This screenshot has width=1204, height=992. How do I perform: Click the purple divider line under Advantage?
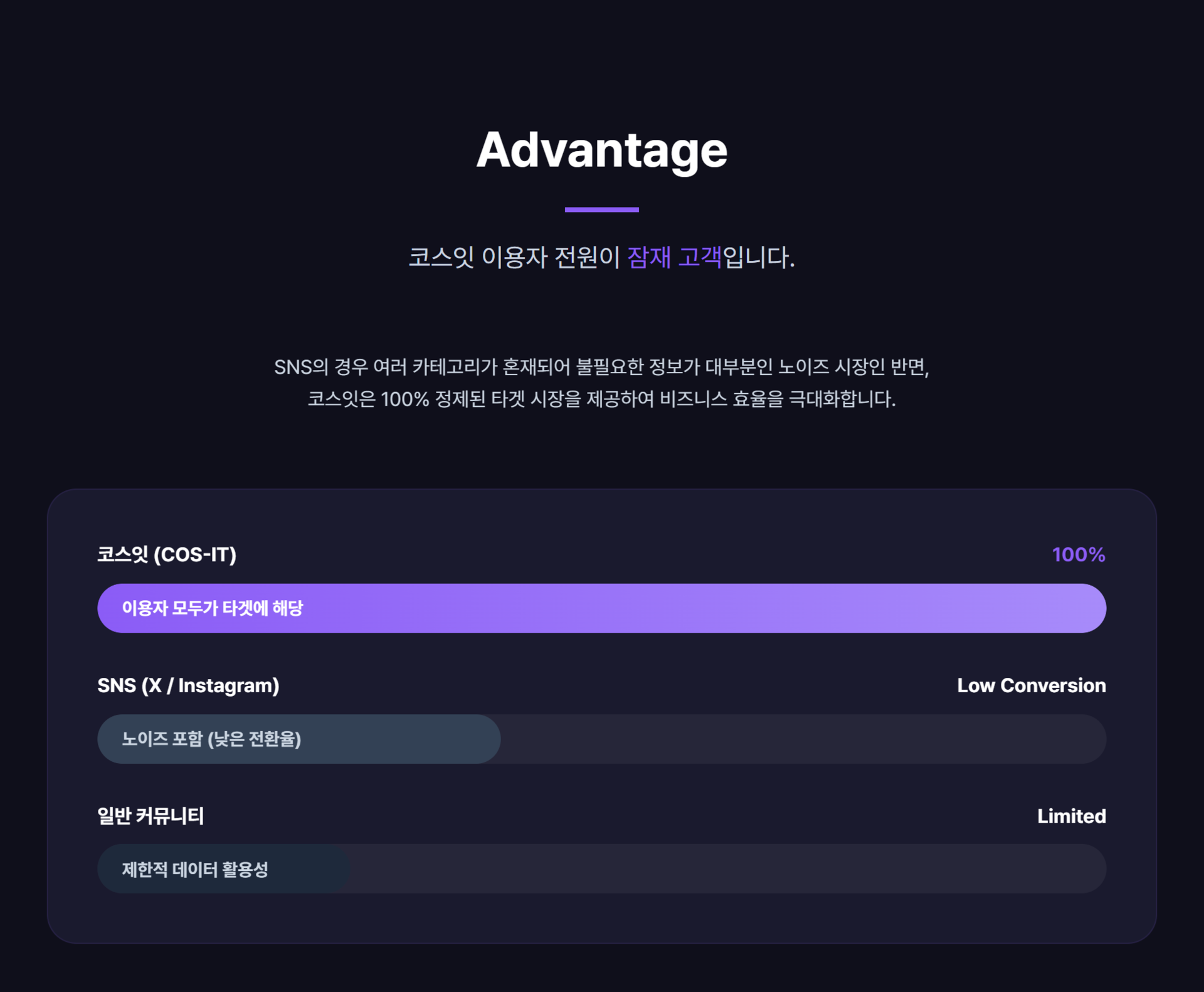(601, 209)
